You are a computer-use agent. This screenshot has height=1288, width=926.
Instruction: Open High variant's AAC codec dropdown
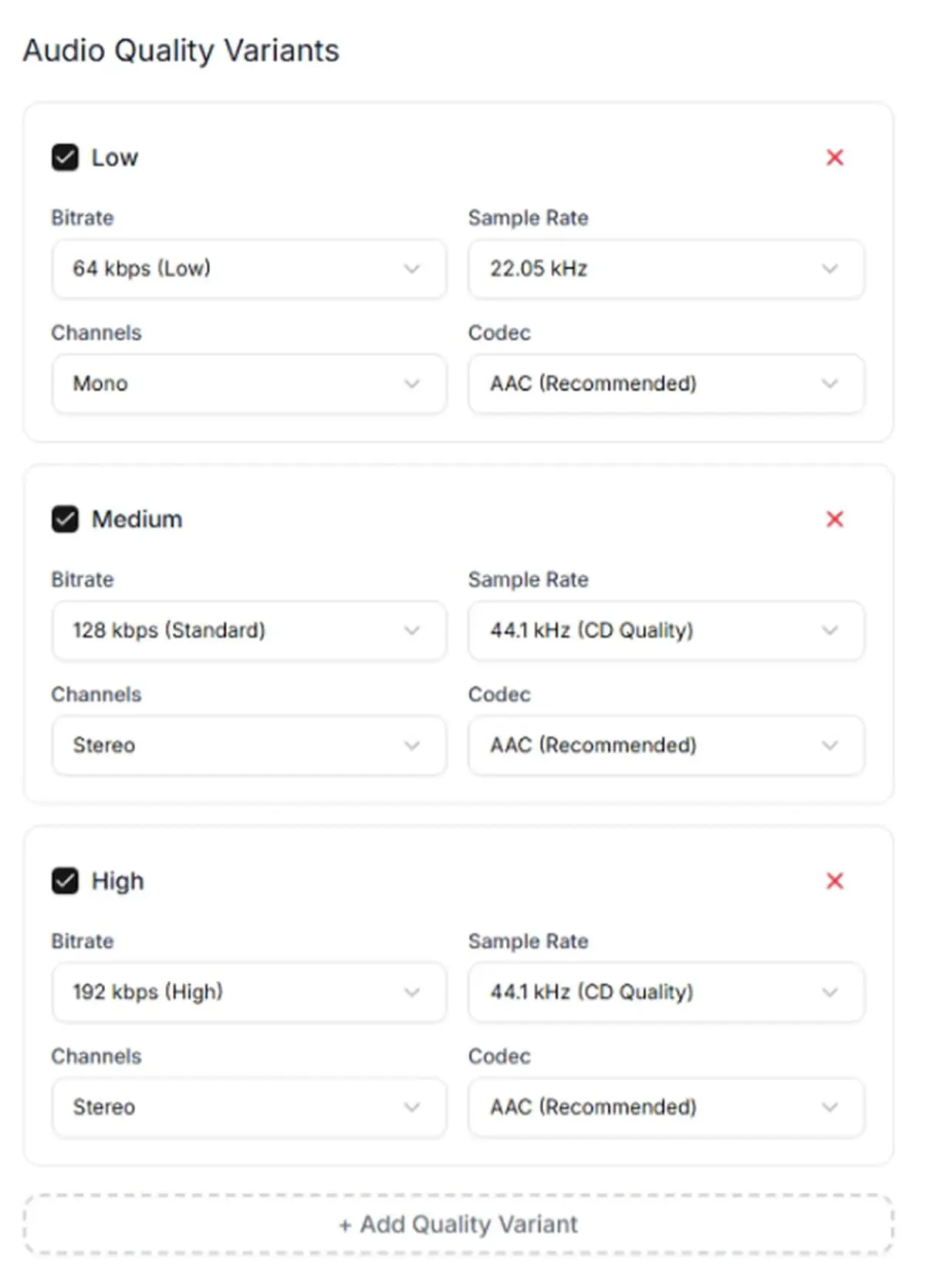[666, 1107]
